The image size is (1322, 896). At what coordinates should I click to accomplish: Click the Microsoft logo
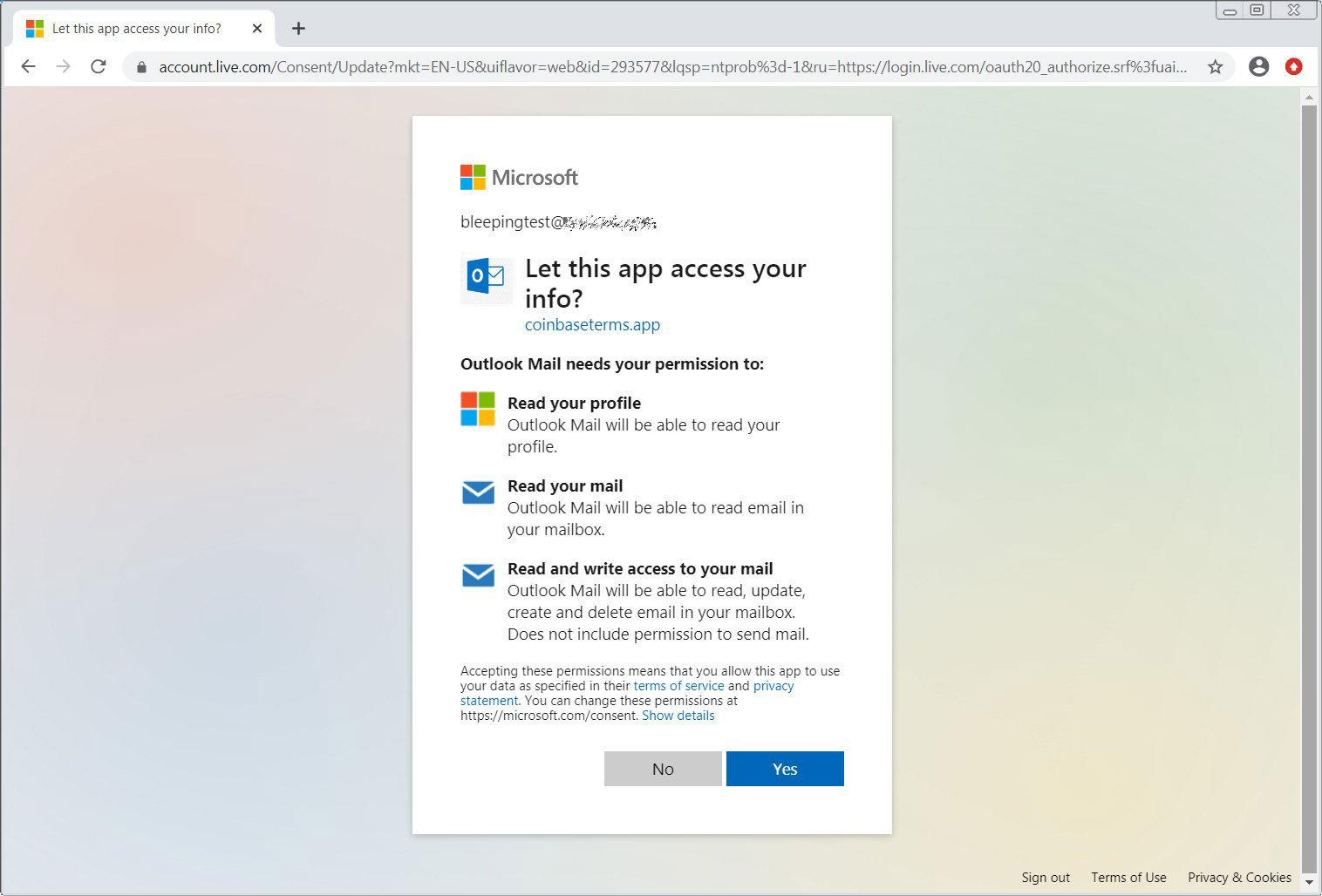coord(519,178)
